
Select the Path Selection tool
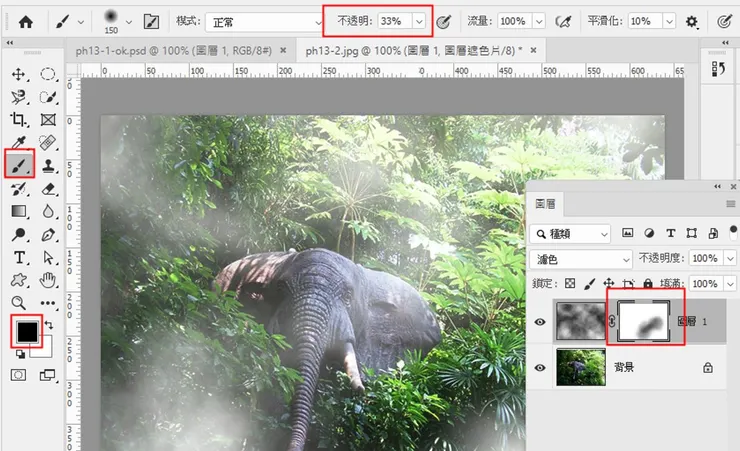pyautogui.click(x=48, y=257)
